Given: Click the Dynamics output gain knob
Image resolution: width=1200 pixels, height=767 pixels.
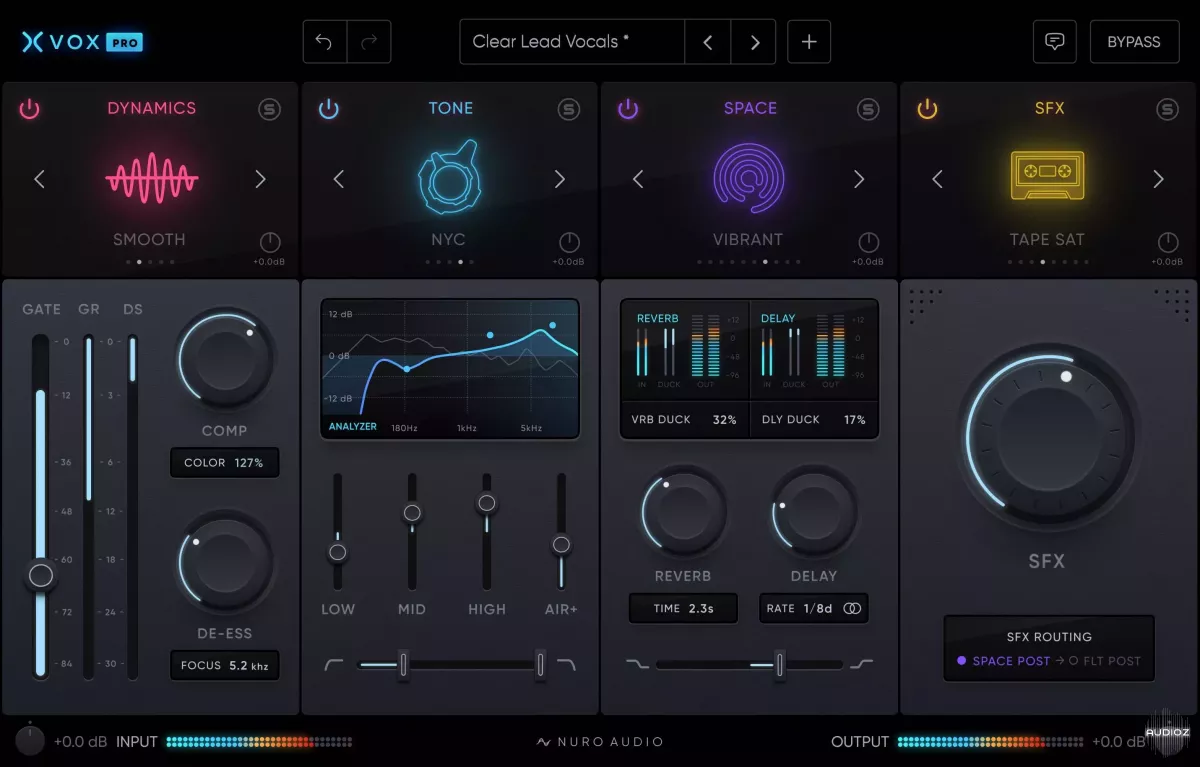Looking at the screenshot, I should coord(270,242).
